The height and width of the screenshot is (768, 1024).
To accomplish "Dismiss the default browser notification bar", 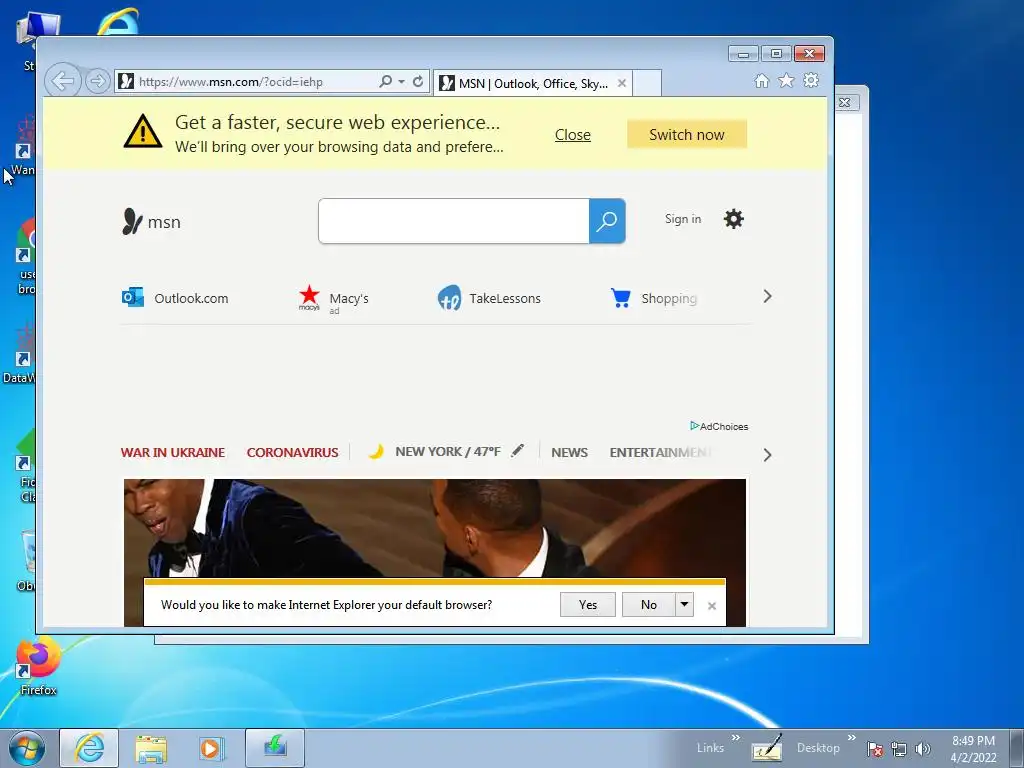I will 712,606.
